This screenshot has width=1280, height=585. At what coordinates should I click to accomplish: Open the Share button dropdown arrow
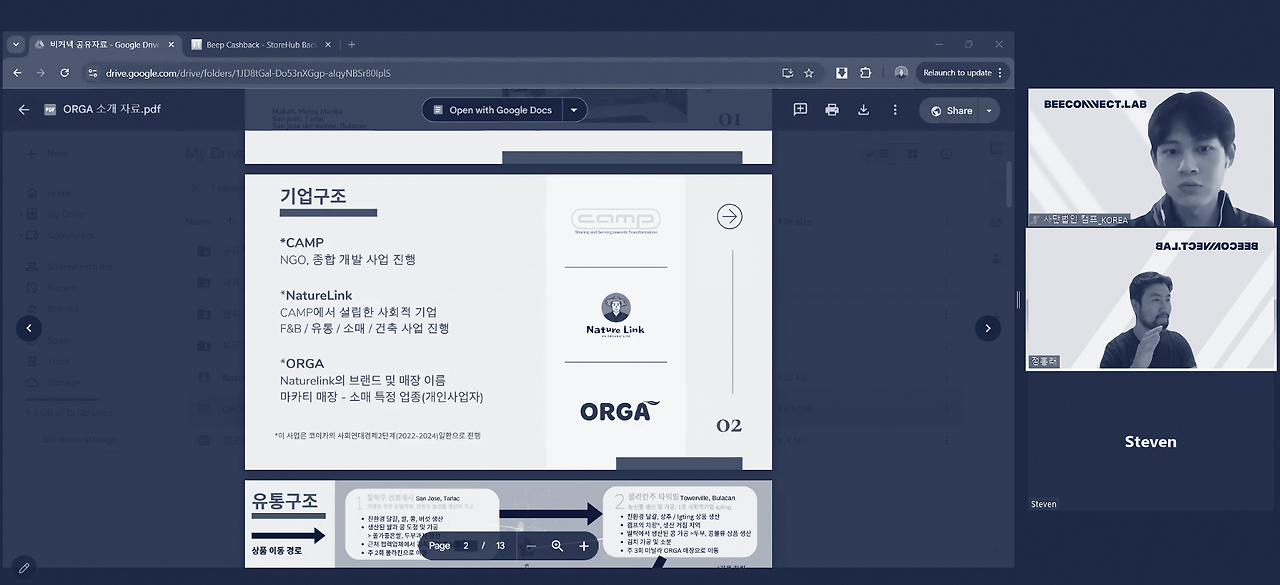(x=988, y=110)
